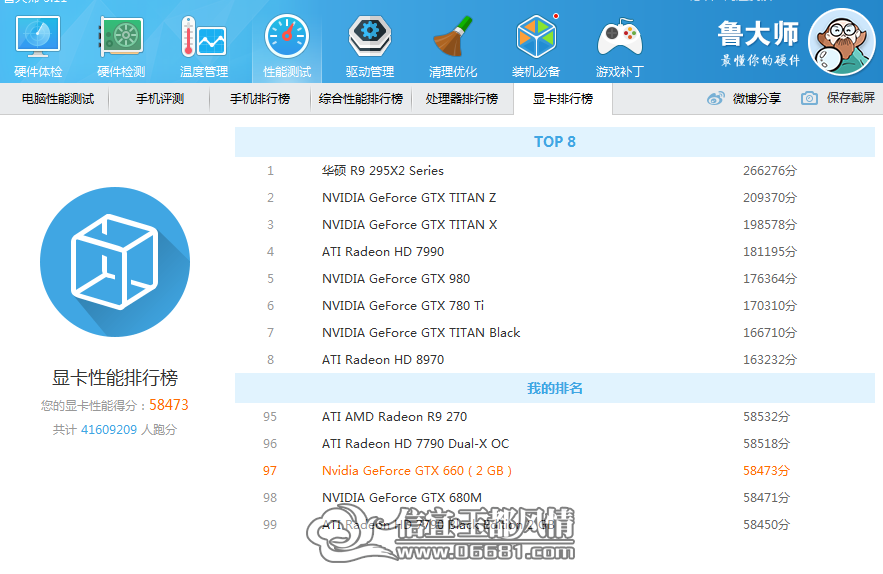
Task: Switch to the 综合性能排行榜 tab
Action: tap(361, 99)
